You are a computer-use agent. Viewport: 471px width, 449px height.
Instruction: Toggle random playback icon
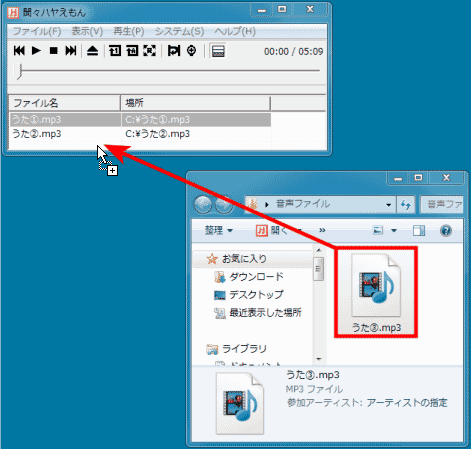149,51
